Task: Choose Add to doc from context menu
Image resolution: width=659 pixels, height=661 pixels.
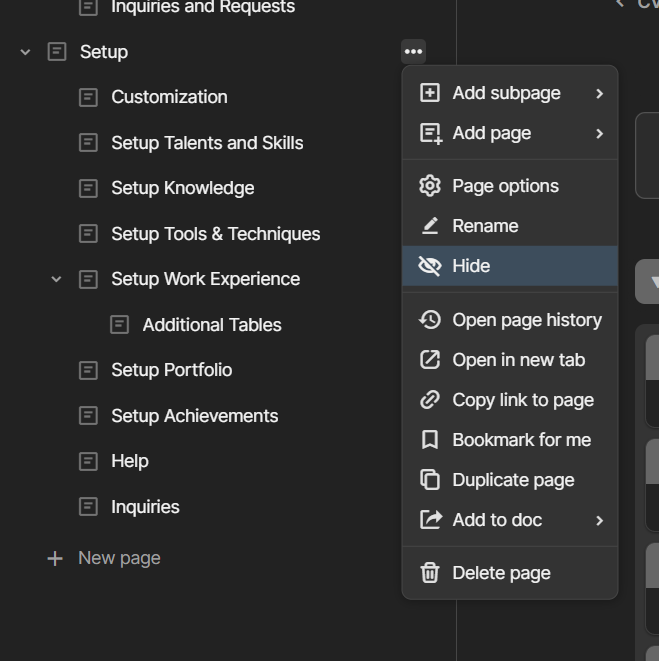Action: click(x=496, y=520)
